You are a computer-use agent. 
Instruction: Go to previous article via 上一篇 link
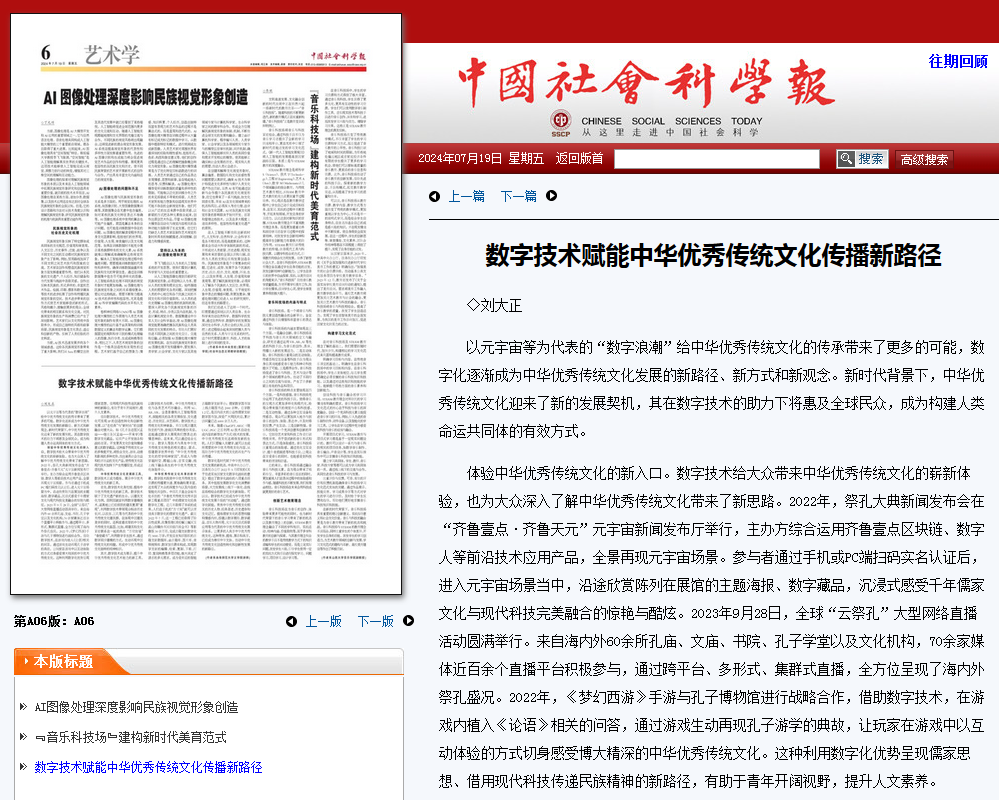tap(466, 196)
